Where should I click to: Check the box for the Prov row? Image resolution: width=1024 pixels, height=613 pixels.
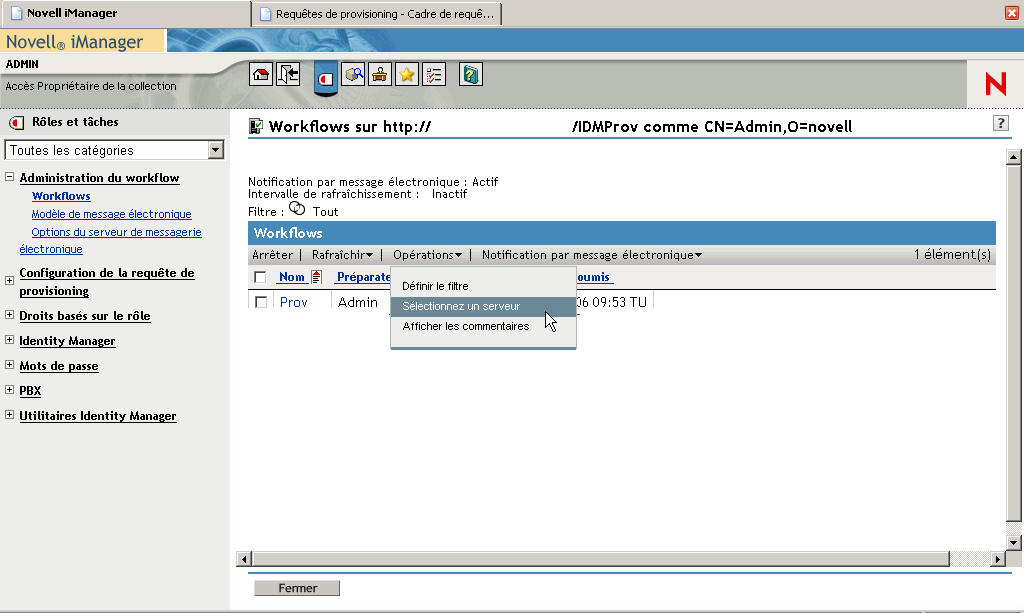(261, 302)
